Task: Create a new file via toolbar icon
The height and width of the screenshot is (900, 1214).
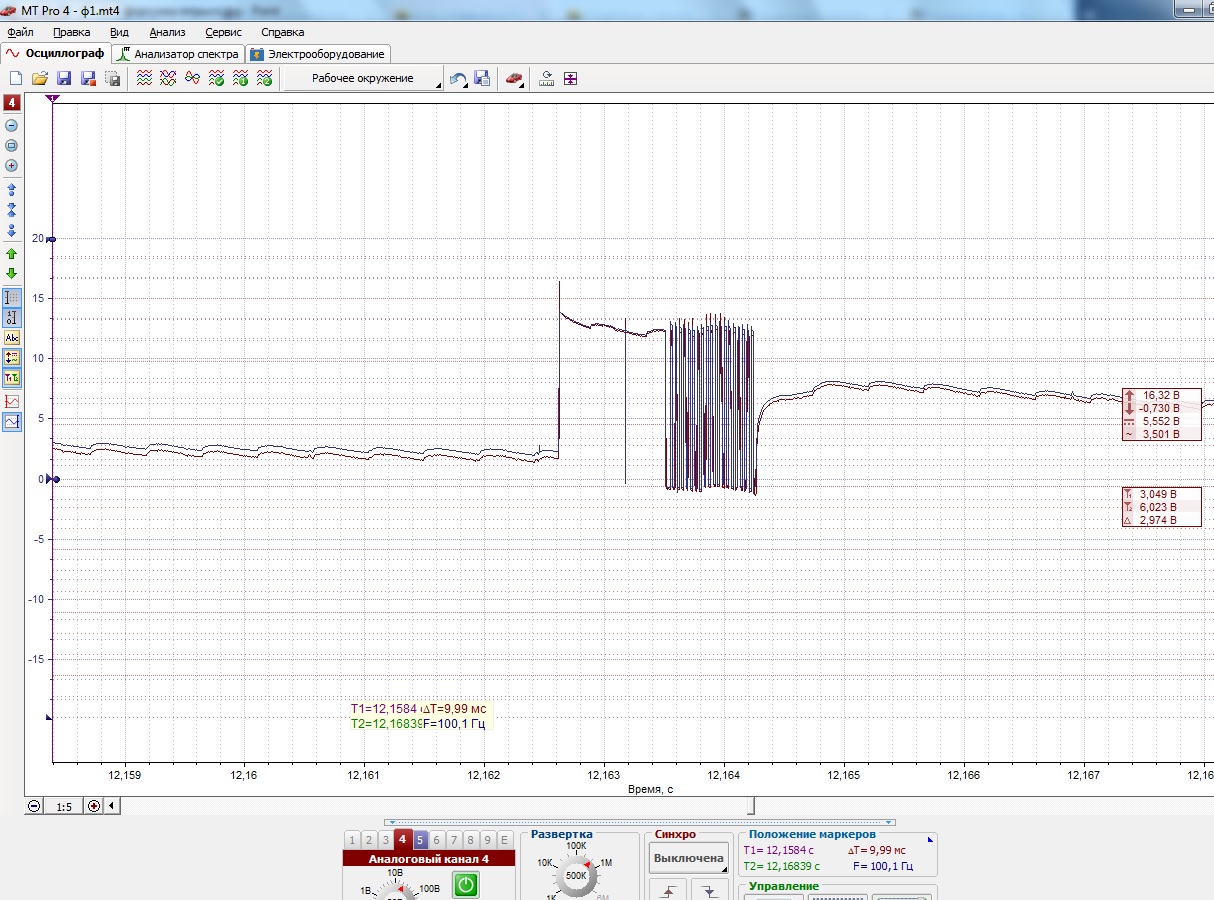Action: 16,78
